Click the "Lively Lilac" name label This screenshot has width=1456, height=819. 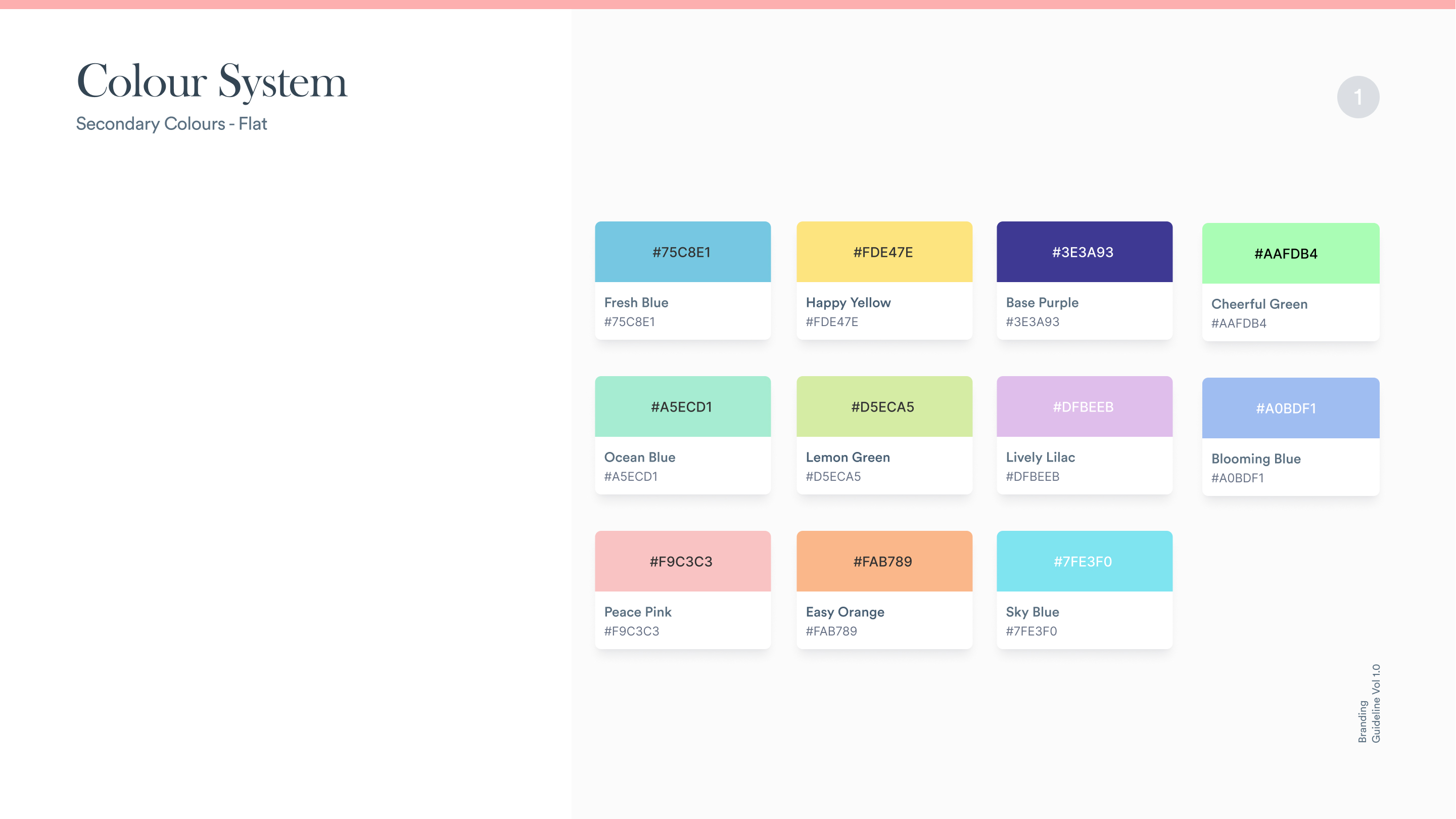pyautogui.click(x=1041, y=458)
